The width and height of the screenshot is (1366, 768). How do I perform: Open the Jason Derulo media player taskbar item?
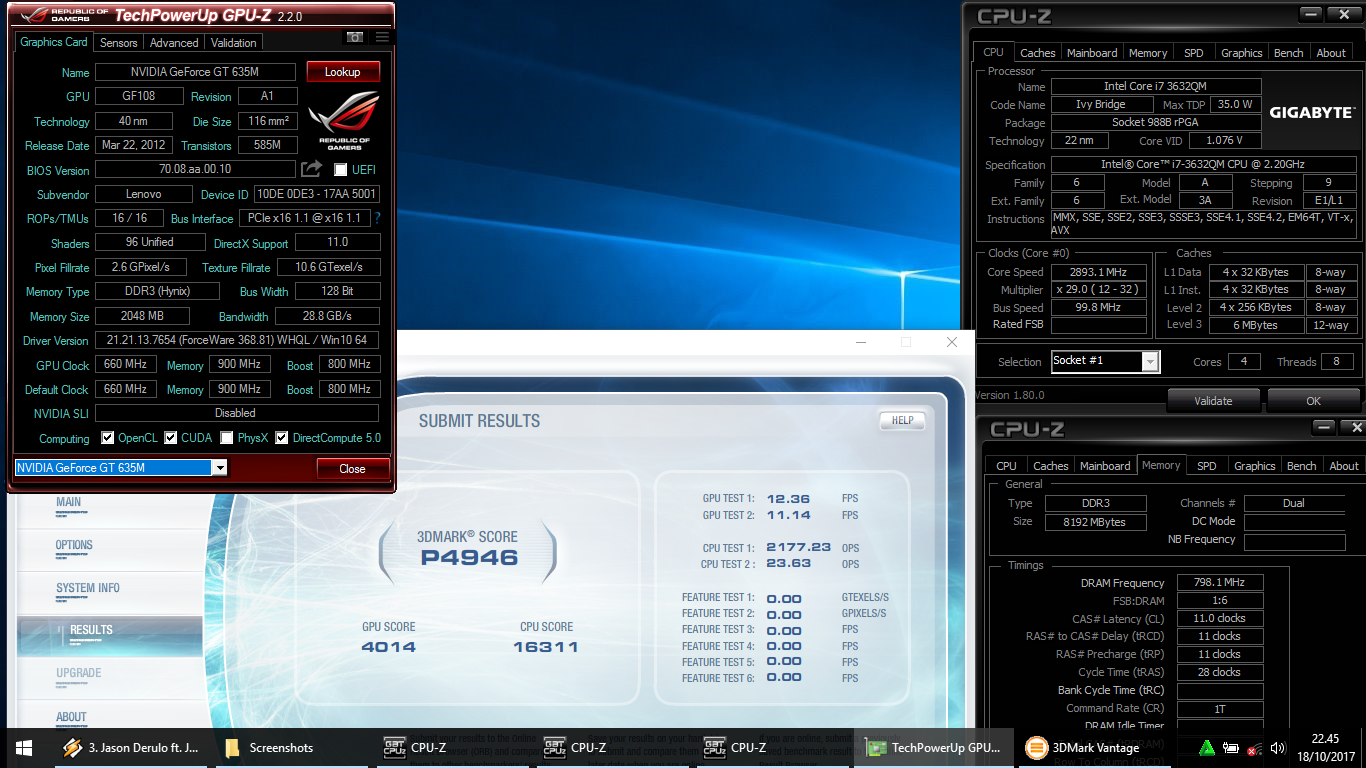(130, 747)
